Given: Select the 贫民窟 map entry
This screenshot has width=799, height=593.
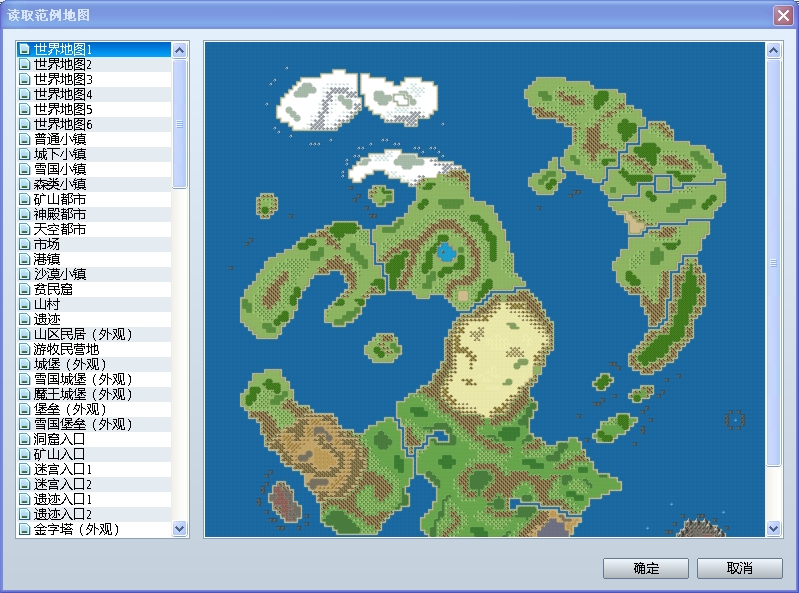Looking at the screenshot, I should tap(94, 289).
